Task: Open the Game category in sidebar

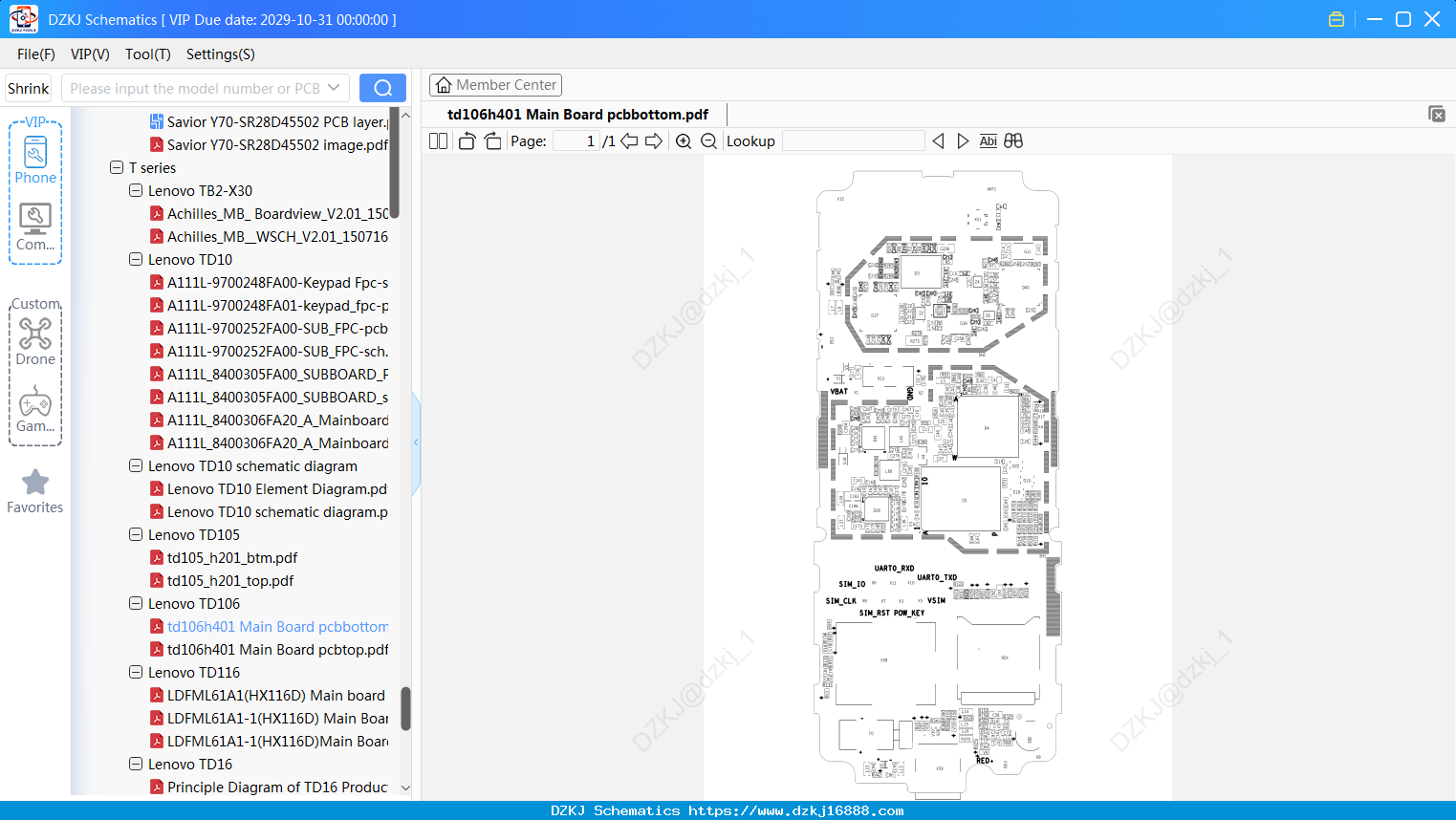Action: tap(35, 409)
